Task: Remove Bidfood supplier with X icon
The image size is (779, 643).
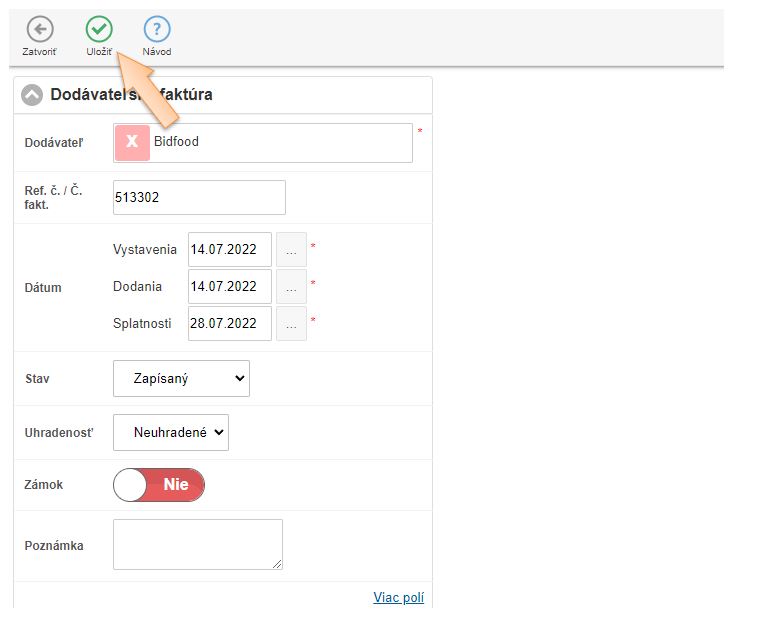Action: 132,143
